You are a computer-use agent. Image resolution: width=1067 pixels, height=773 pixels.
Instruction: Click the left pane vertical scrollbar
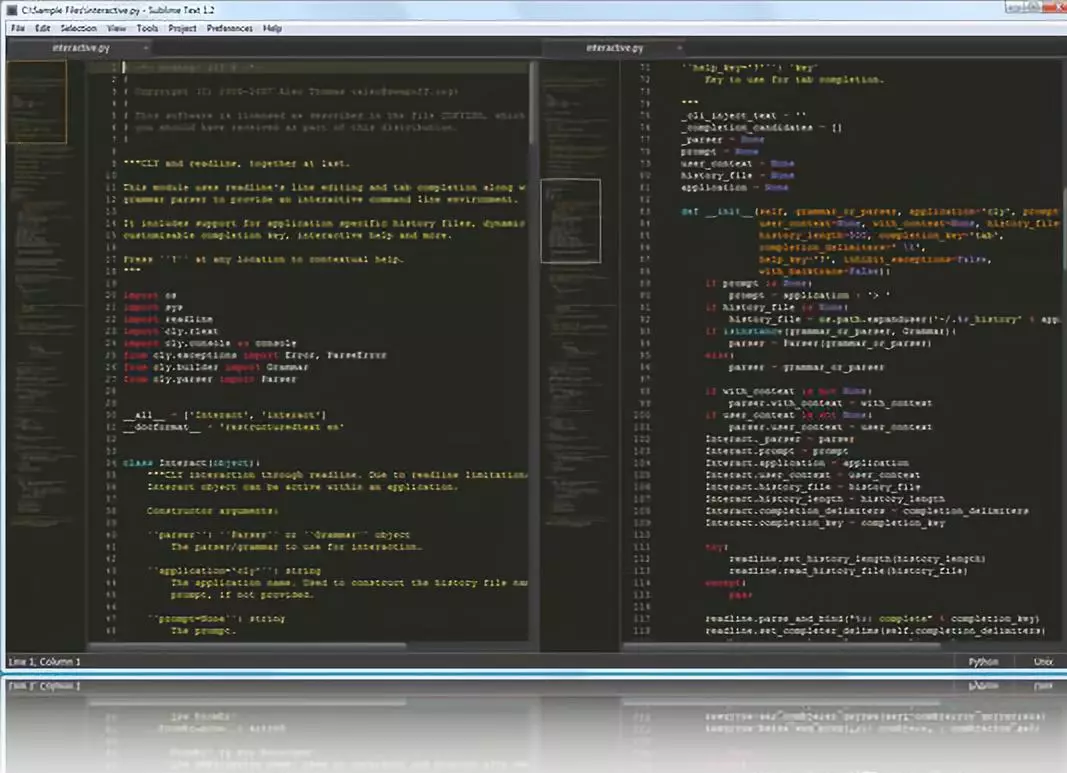(x=534, y=102)
